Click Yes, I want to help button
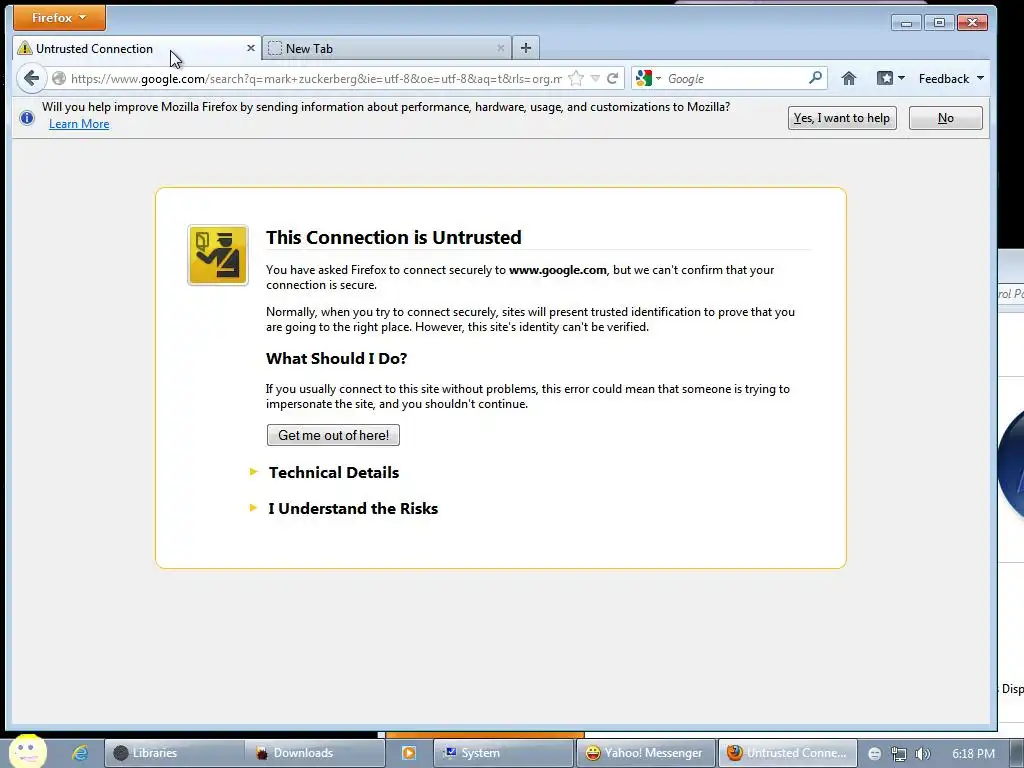1024x768 pixels. point(842,118)
